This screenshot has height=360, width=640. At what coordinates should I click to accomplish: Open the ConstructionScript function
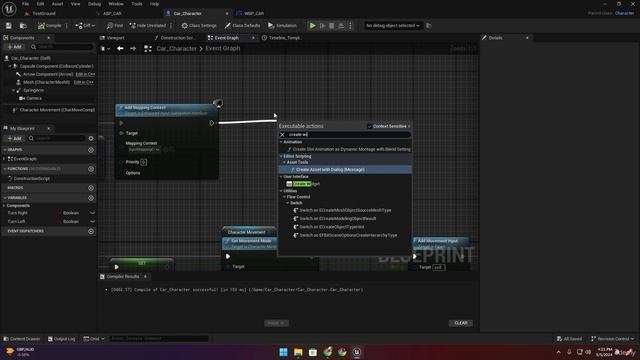(31, 179)
